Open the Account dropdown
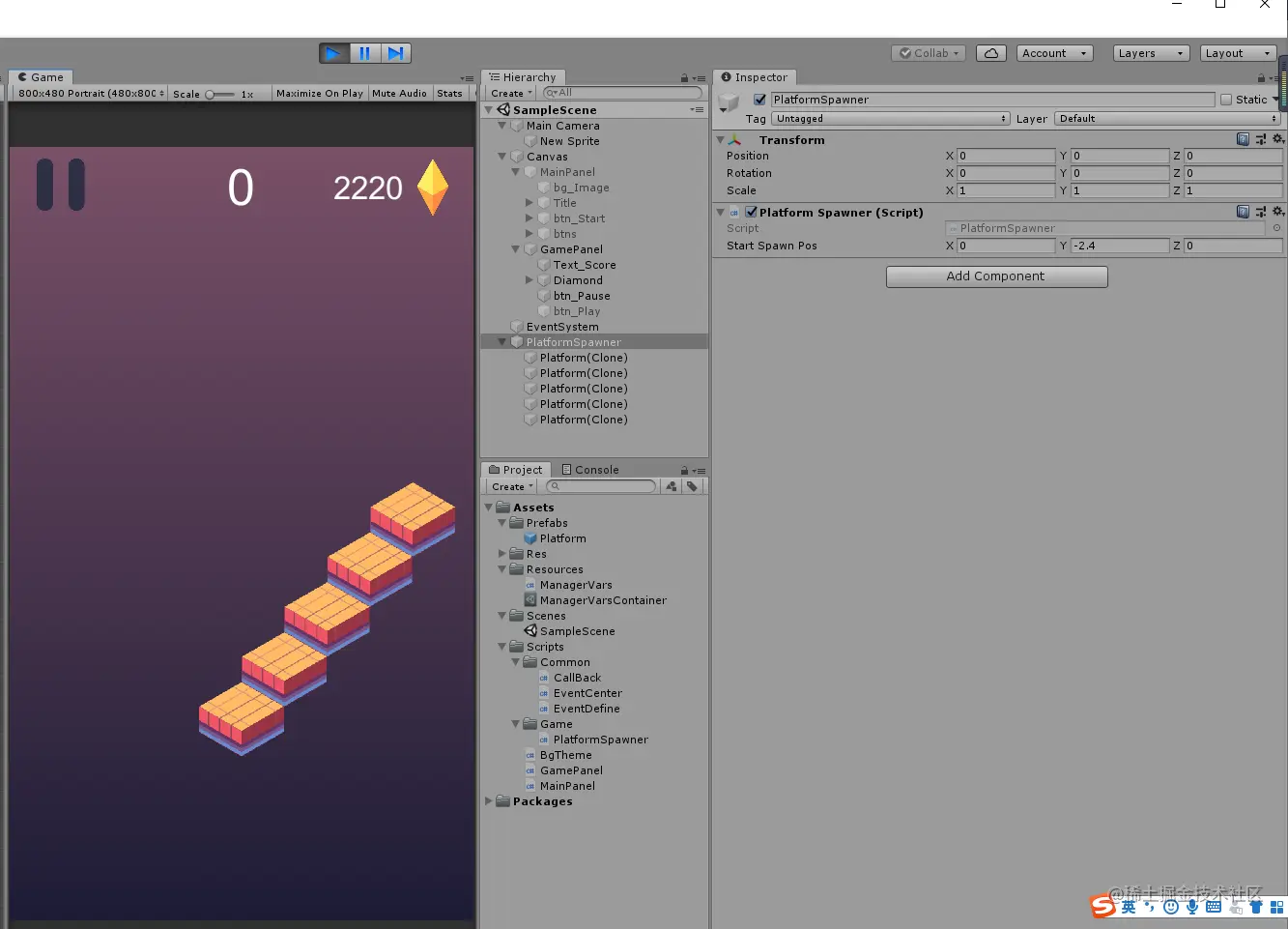1288x929 pixels. [1054, 53]
